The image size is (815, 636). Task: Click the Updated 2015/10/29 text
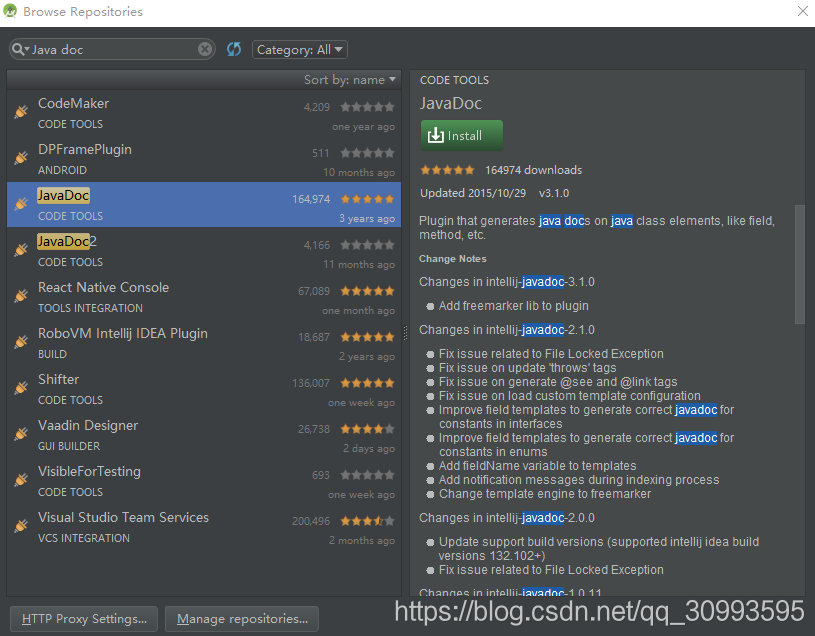coord(473,193)
